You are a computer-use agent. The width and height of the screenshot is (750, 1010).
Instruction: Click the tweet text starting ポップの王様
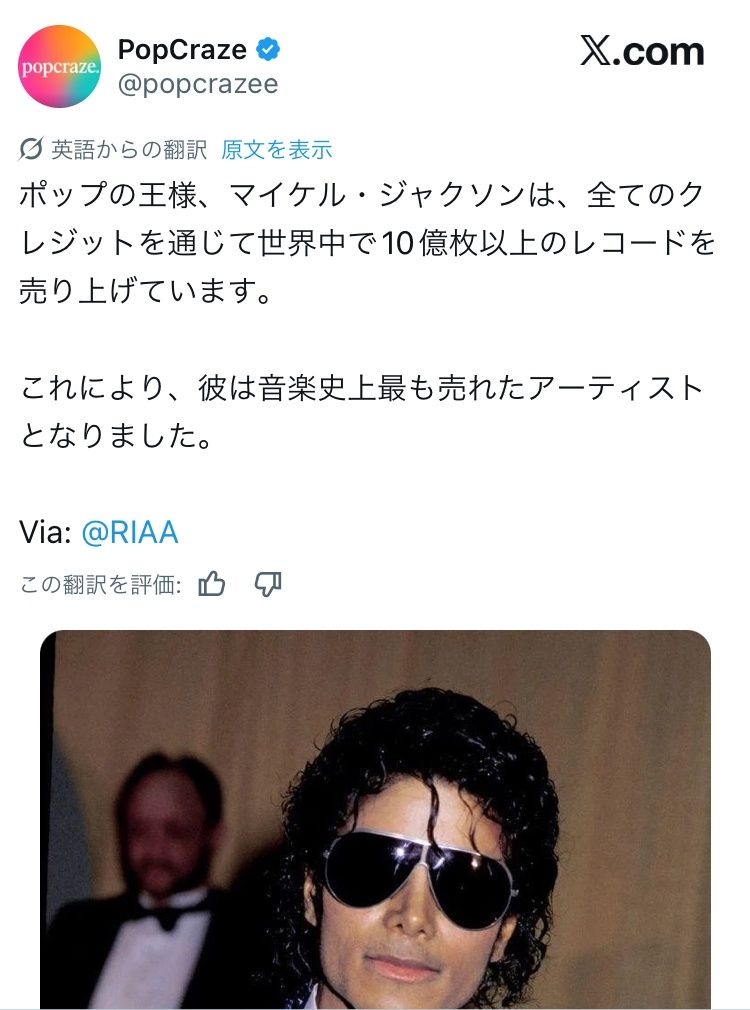click(367, 243)
